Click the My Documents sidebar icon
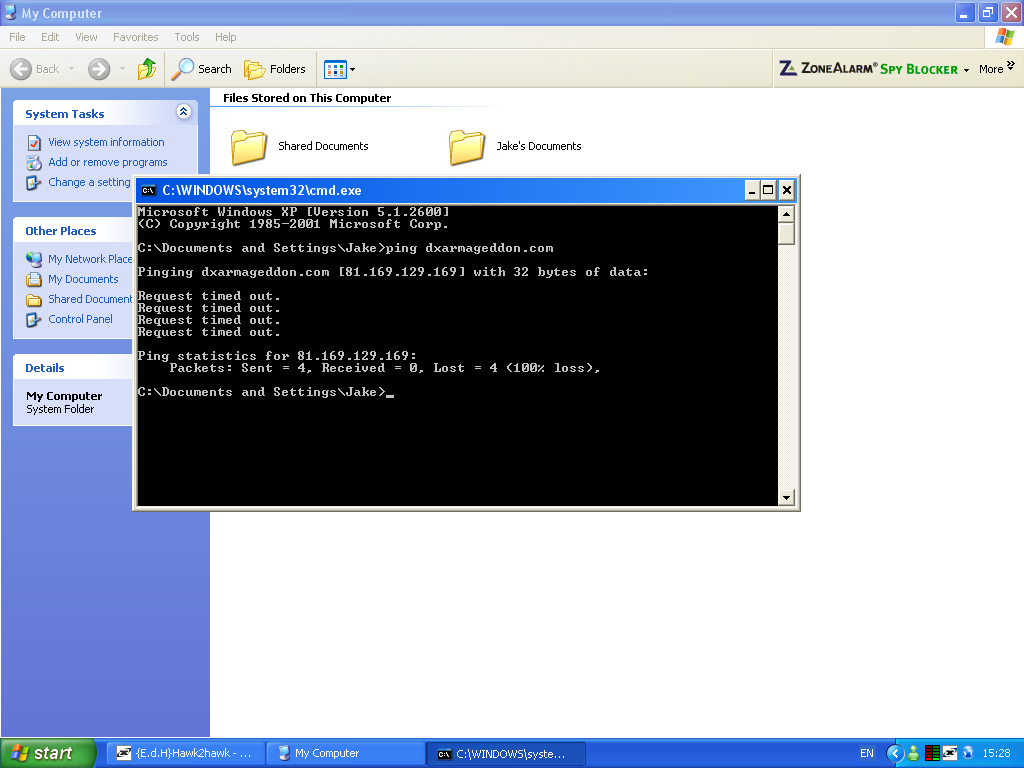This screenshot has width=1024, height=768. 34,280
